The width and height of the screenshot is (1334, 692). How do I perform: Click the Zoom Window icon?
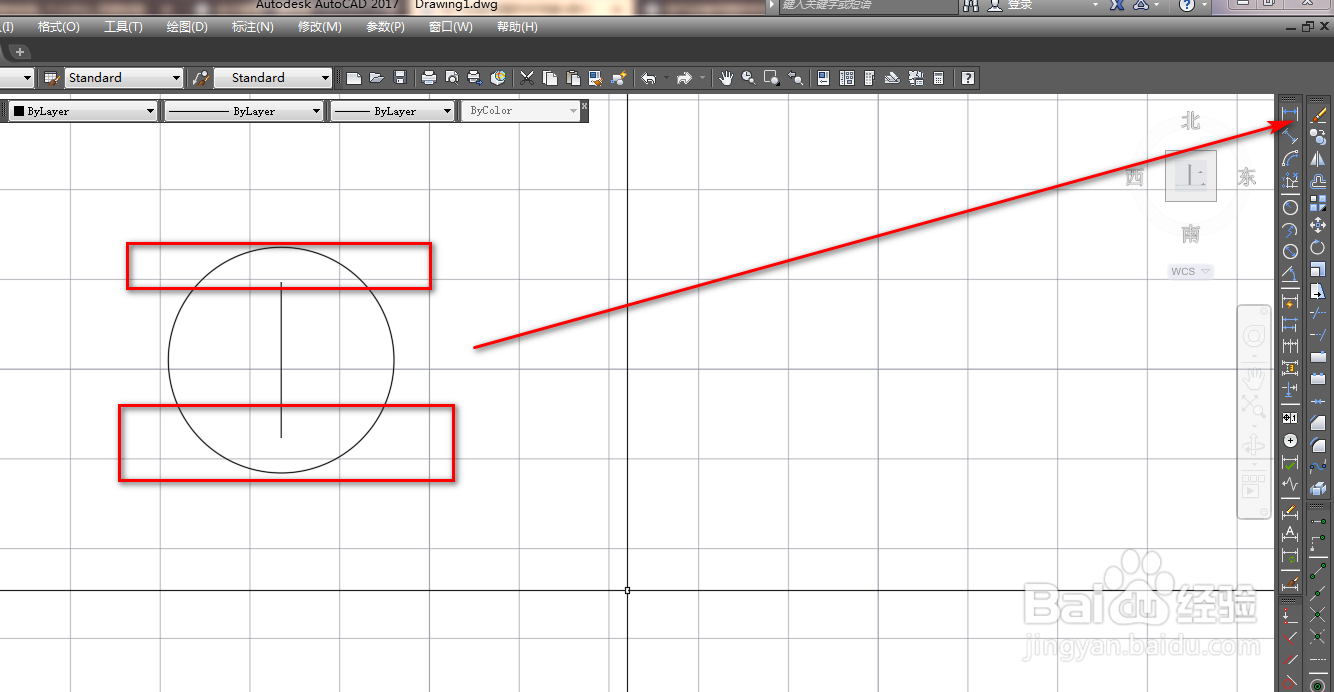click(771, 78)
